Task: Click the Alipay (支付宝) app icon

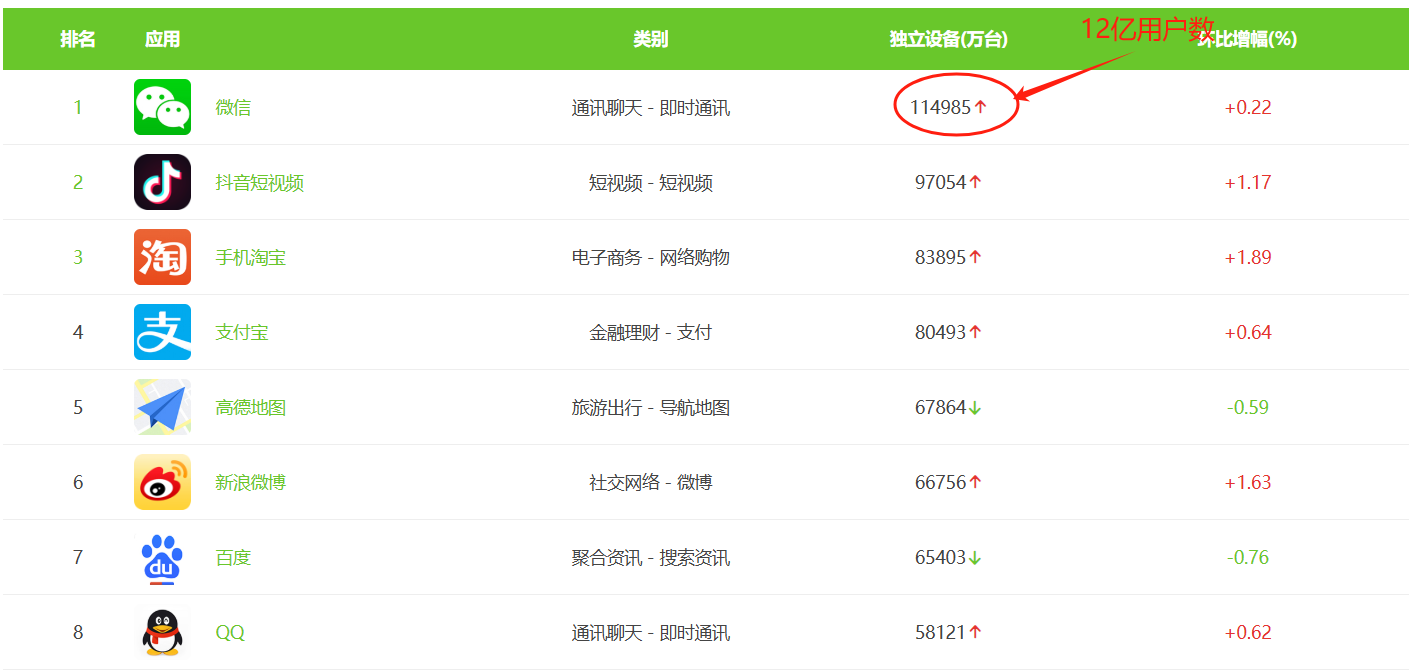Action: (162, 332)
